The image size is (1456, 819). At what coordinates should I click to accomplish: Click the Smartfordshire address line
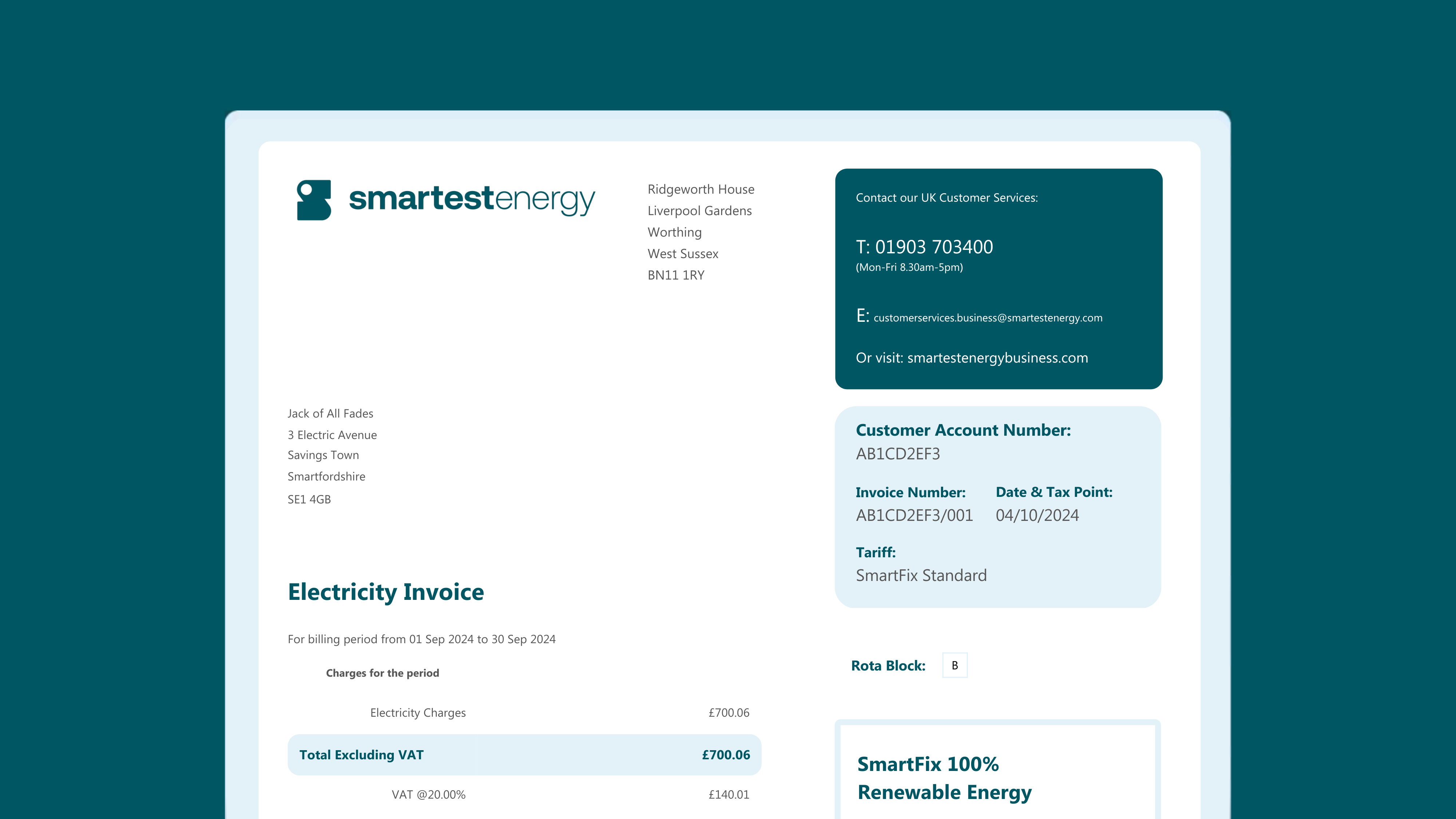point(326,476)
